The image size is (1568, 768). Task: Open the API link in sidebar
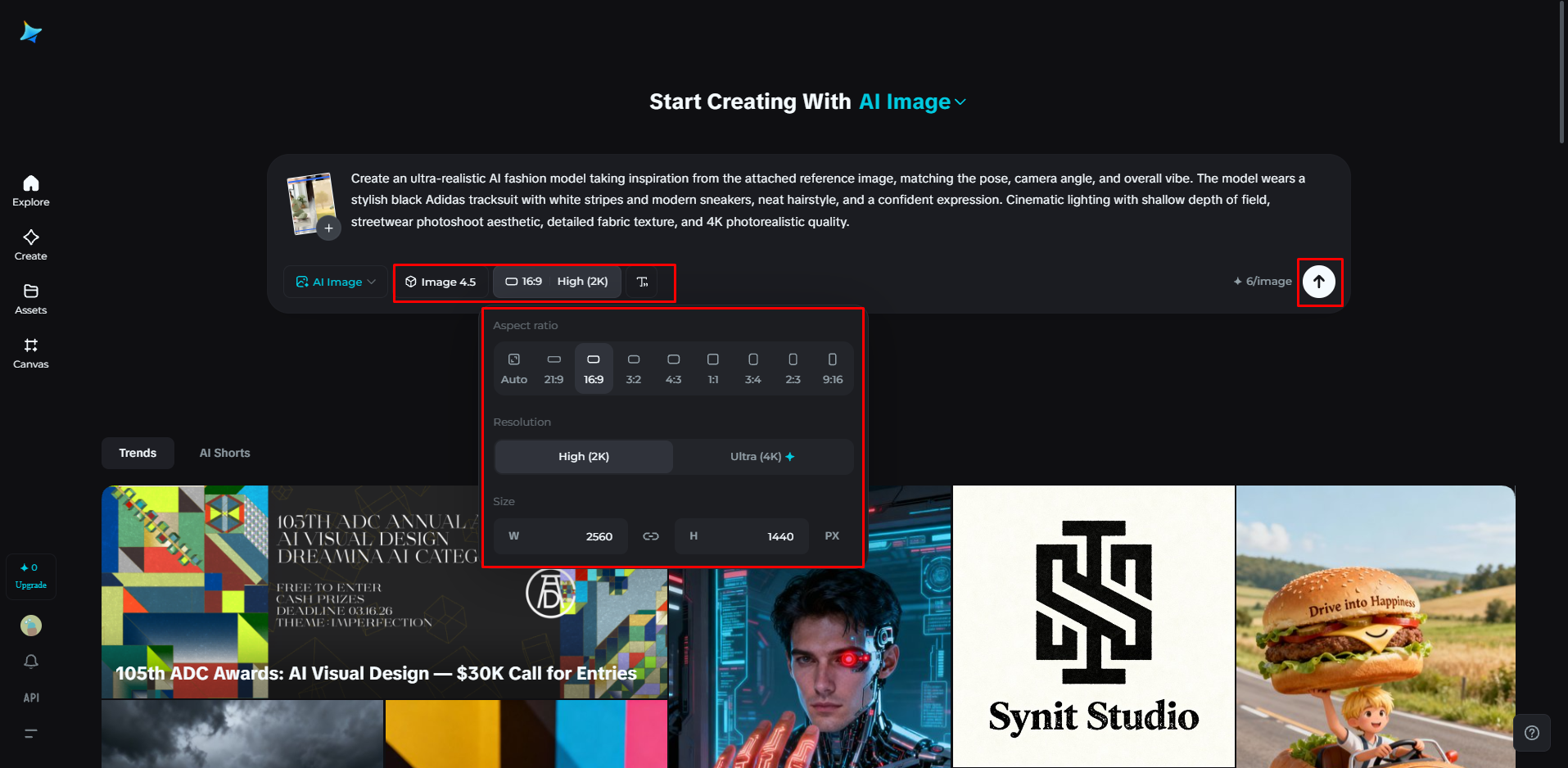point(31,698)
